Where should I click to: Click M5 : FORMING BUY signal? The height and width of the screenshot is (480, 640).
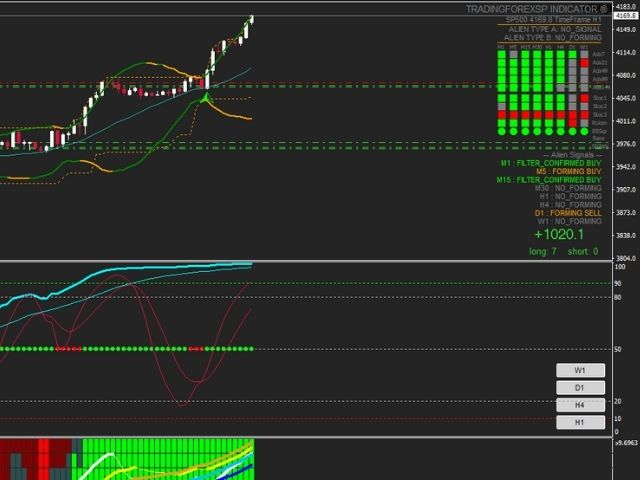tap(569, 171)
